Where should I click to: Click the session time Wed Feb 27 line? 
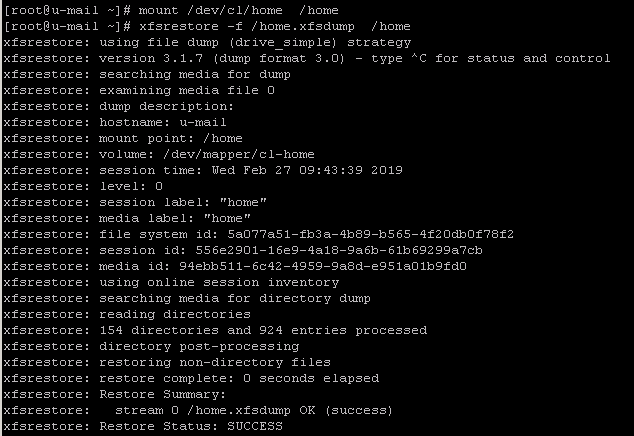202,170
